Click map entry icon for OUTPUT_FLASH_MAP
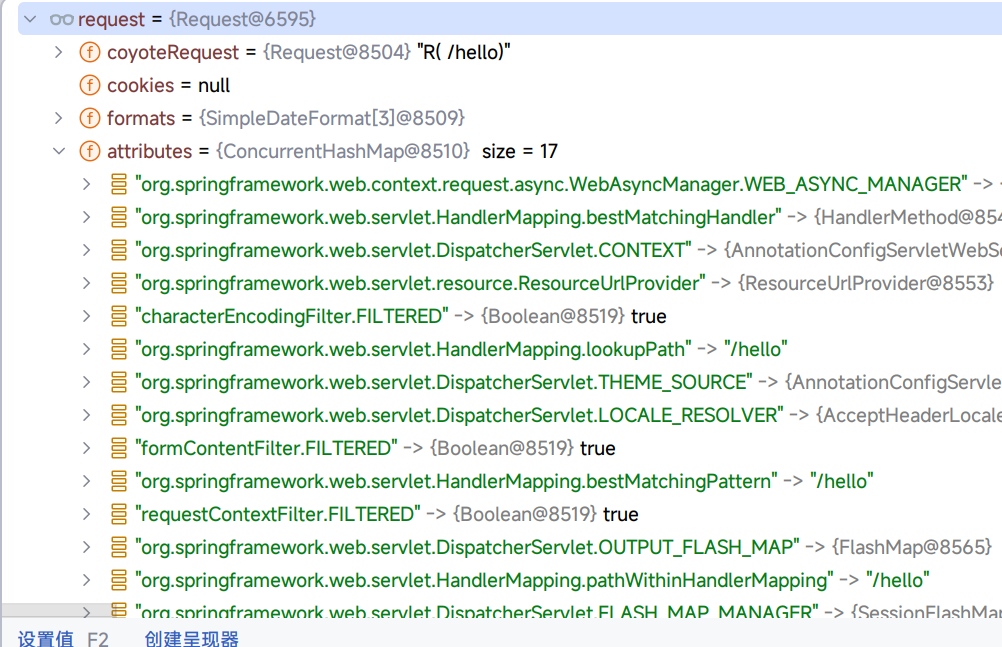 point(119,547)
